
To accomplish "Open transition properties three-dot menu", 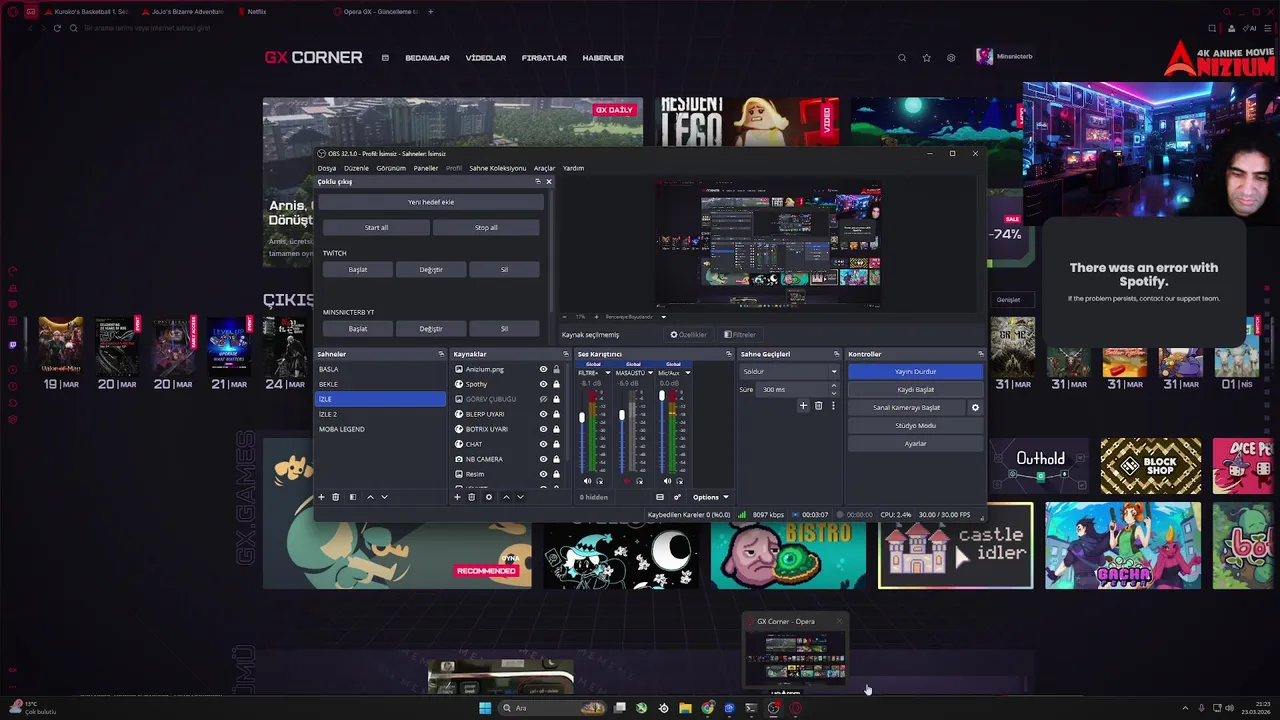I will click(x=833, y=405).
